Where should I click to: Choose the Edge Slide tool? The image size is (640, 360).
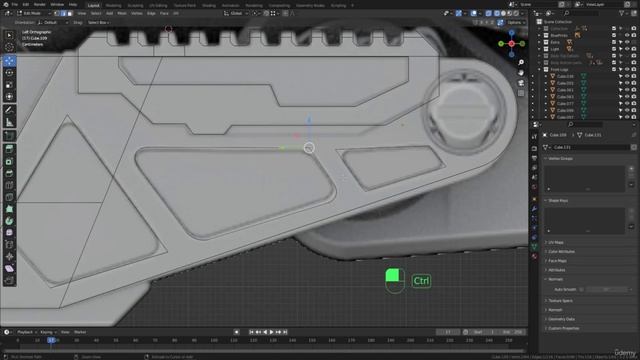coord(9,244)
